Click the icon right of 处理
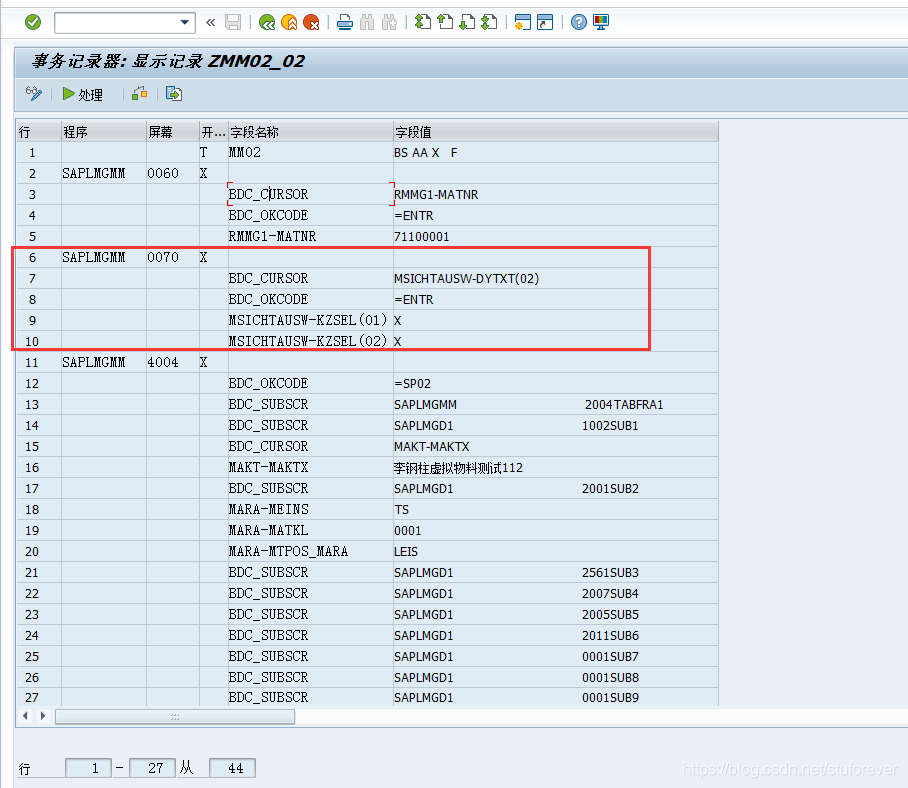The height and width of the screenshot is (788, 908). coord(140,94)
